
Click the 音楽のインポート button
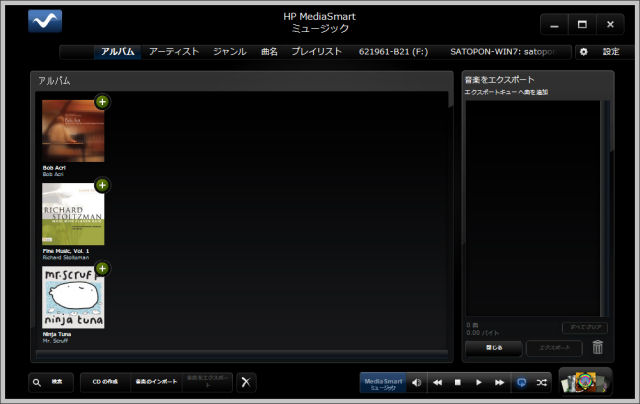click(x=156, y=382)
